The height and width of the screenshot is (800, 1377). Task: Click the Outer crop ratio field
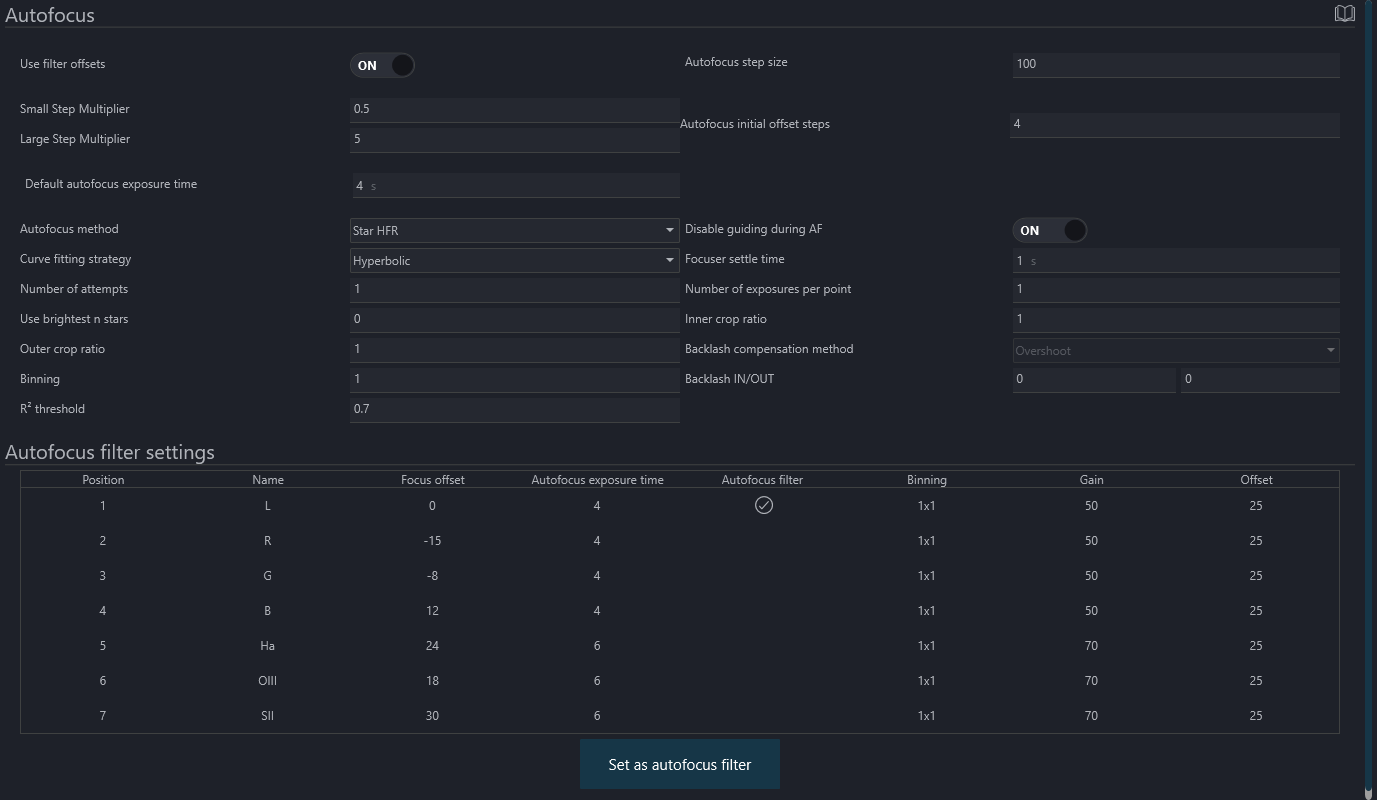point(514,349)
